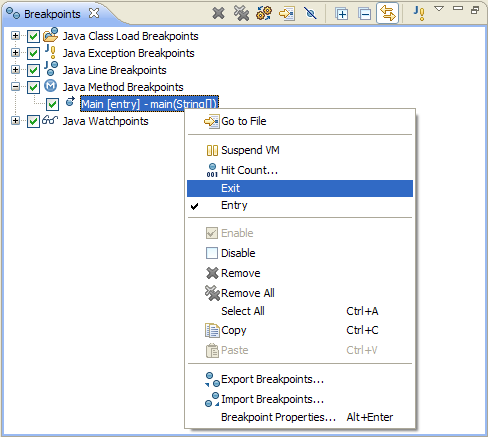Toggle Skip All Breakpoints toolbar icon
The width and height of the screenshot is (488, 437).
click(x=310, y=14)
